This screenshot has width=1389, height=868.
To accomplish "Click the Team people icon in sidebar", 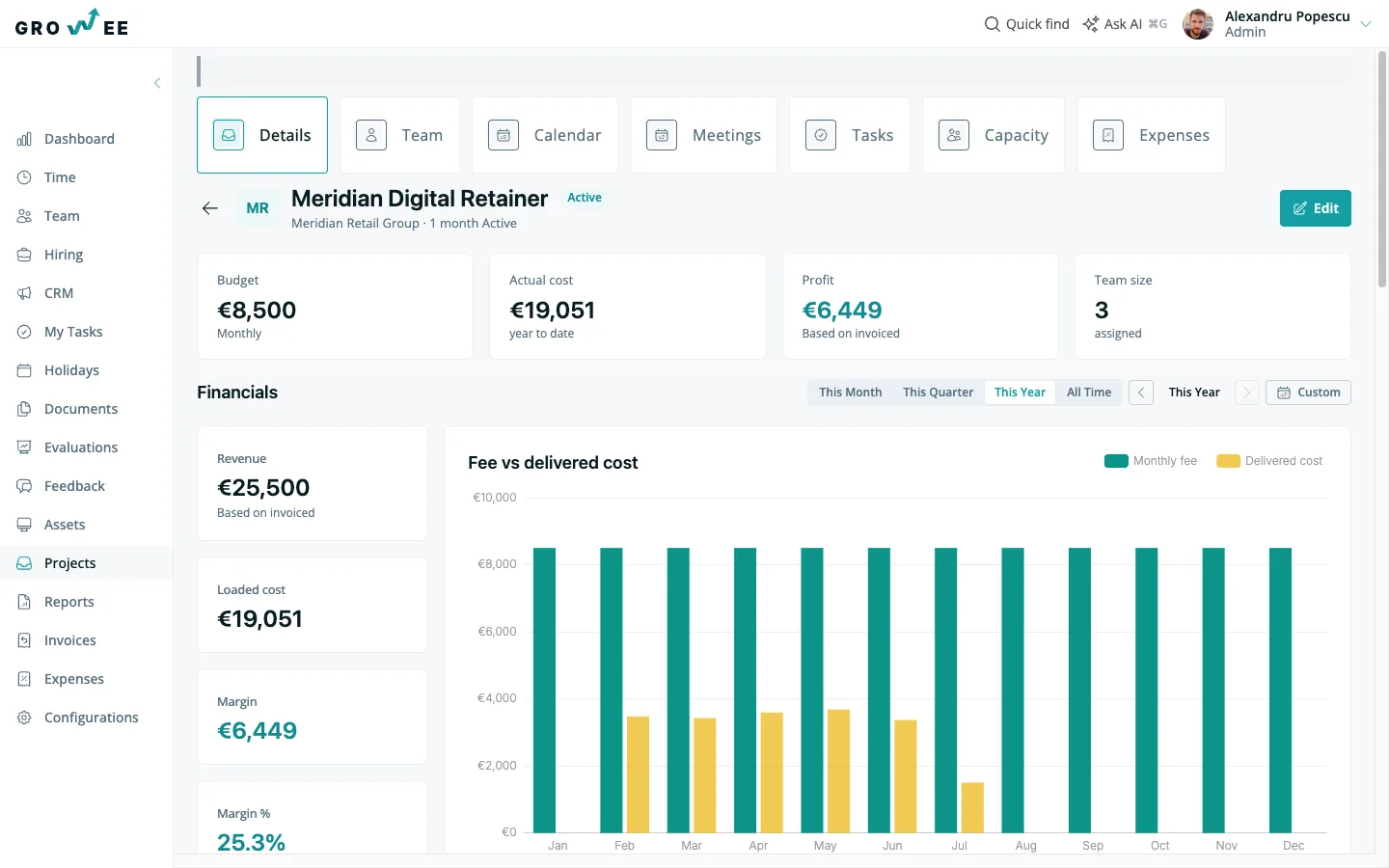I will click(x=24, y=216).
